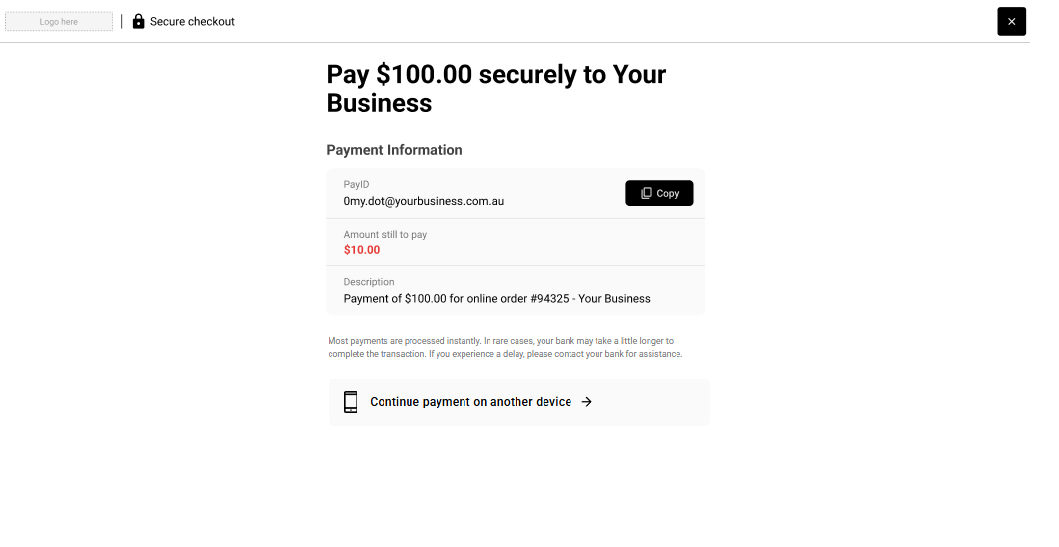Copy the PayID to clipboard
1059x547 pixels.
coord(659,193)
